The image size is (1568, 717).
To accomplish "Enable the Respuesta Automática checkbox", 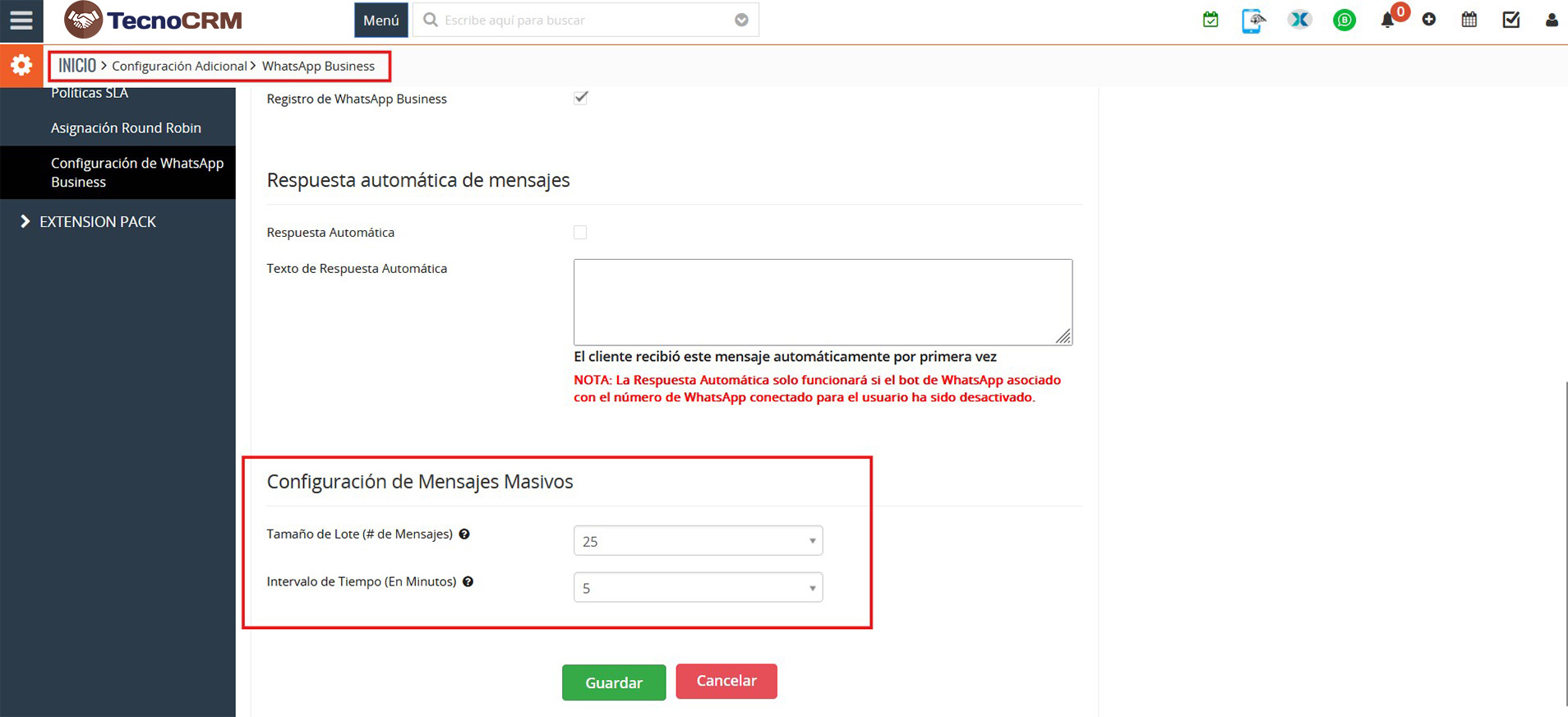I will tap(580, 233).
